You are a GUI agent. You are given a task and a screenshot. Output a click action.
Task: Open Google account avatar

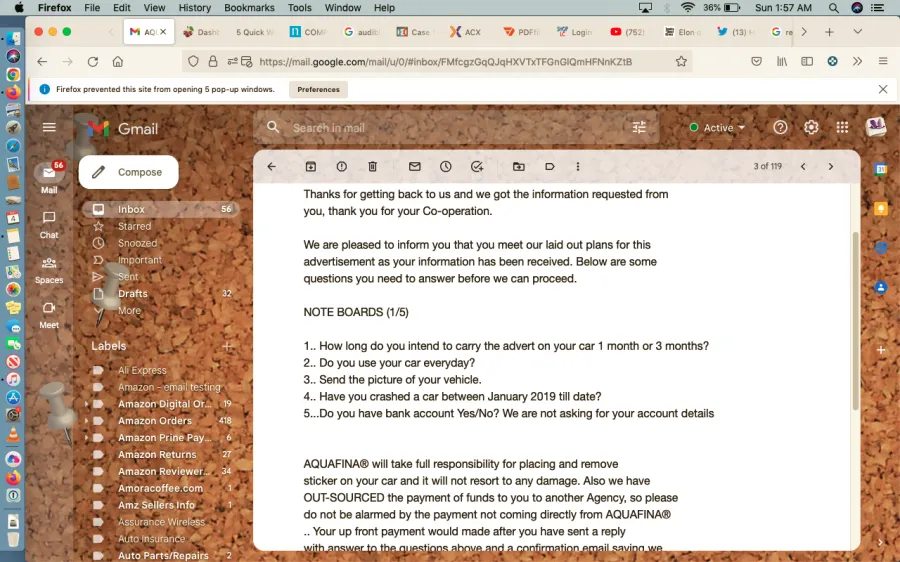[875, 126]
